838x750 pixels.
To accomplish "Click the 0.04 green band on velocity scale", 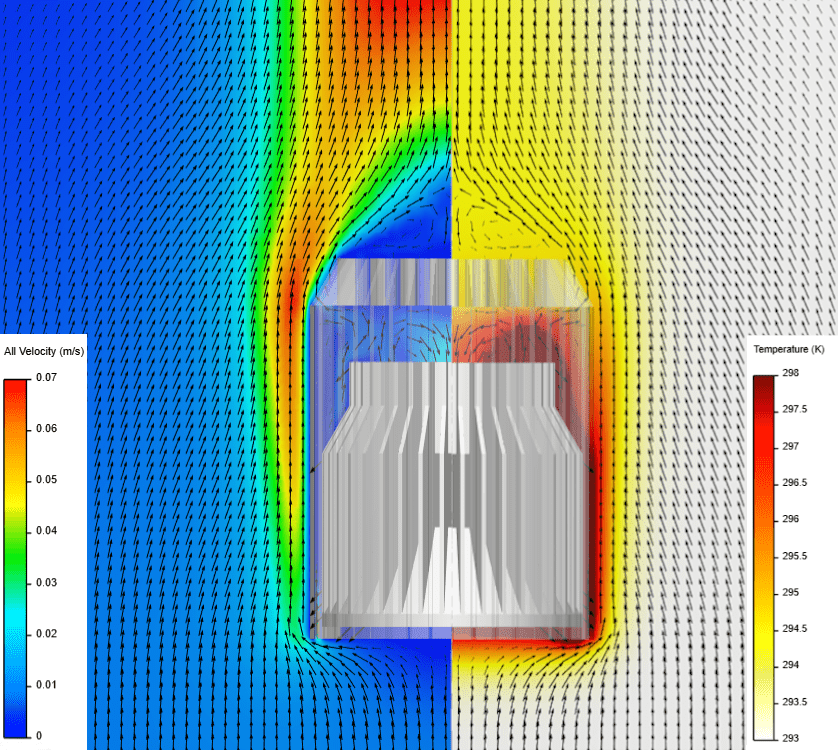I will click(x=15, y=531).
